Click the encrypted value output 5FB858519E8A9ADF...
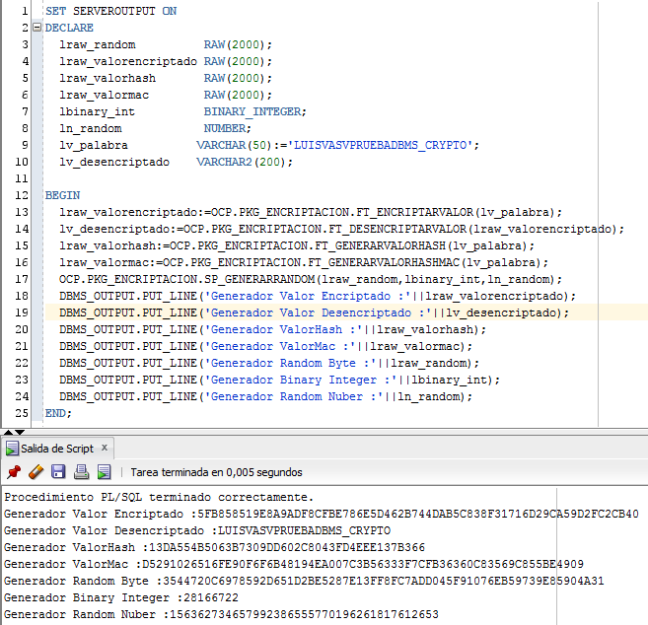The image size is (648, 625). click(418, 514)
